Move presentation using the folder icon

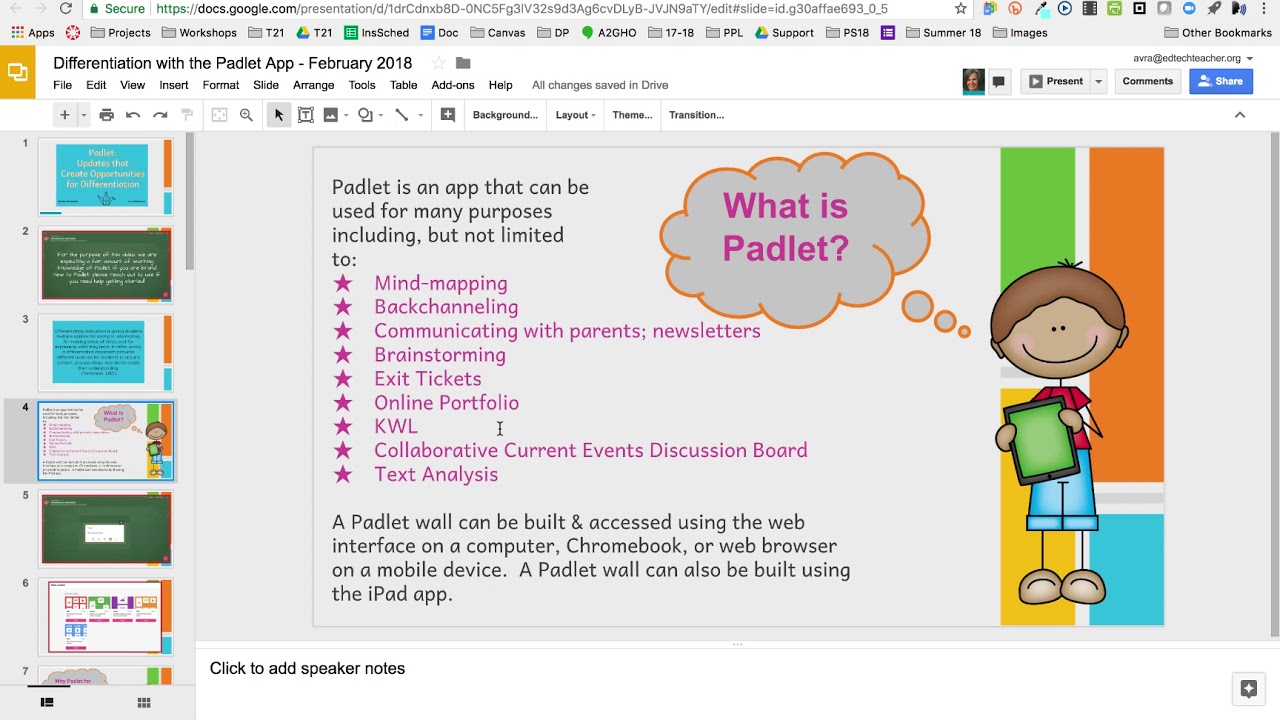click(463, 63)
